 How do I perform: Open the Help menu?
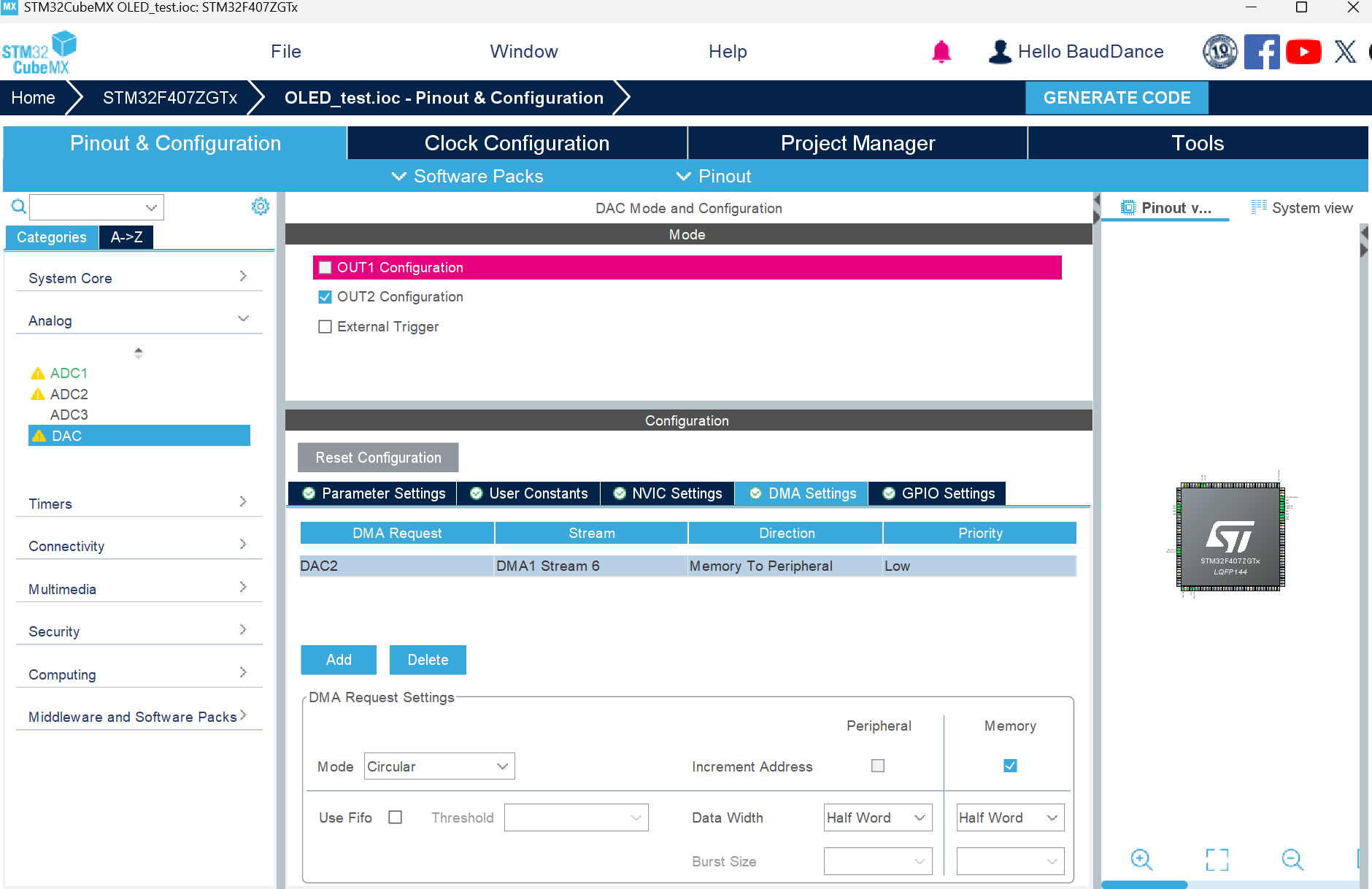728,52
